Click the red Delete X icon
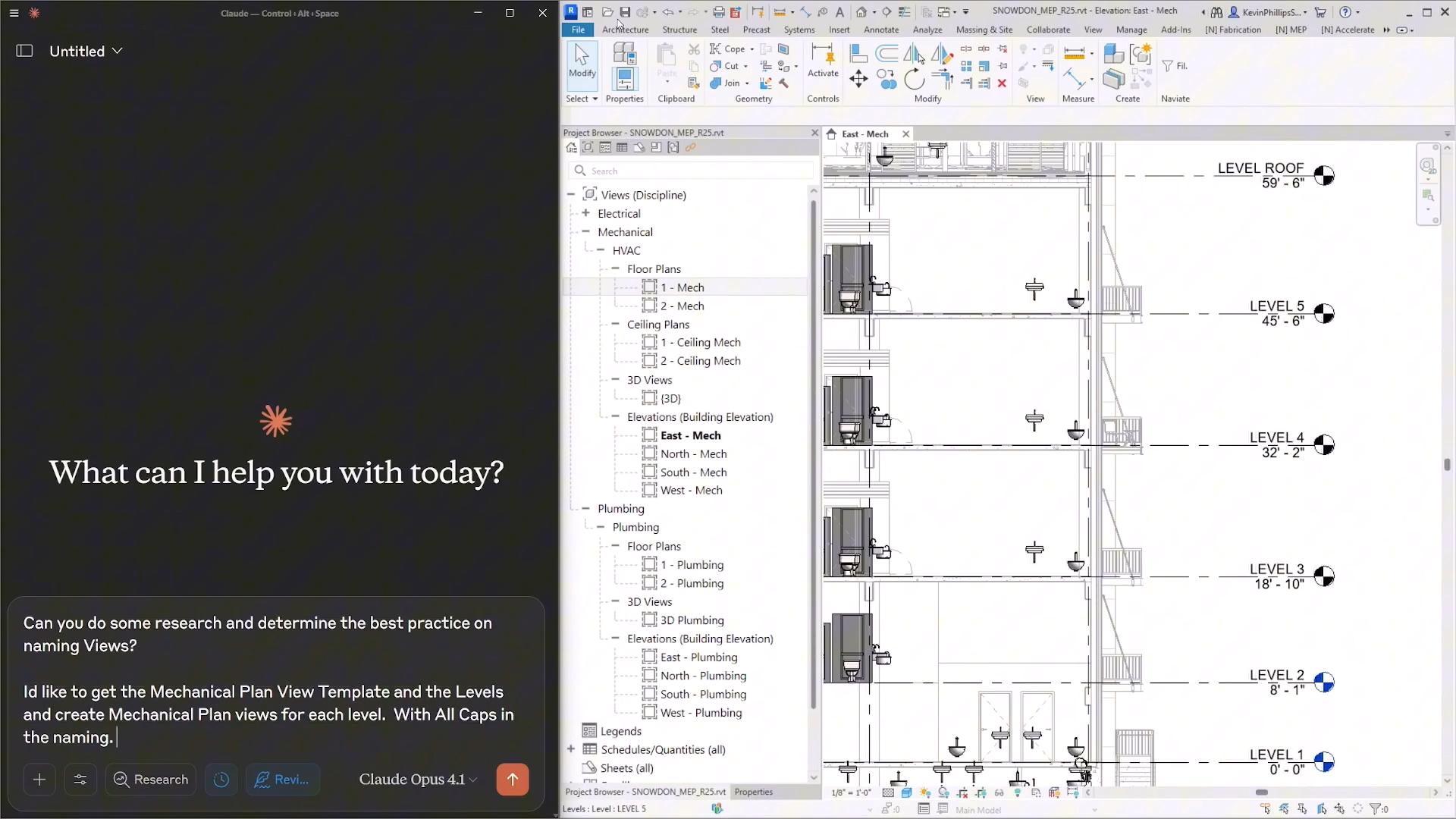This screenshot has width=1456, height=819. [1002, 83]
